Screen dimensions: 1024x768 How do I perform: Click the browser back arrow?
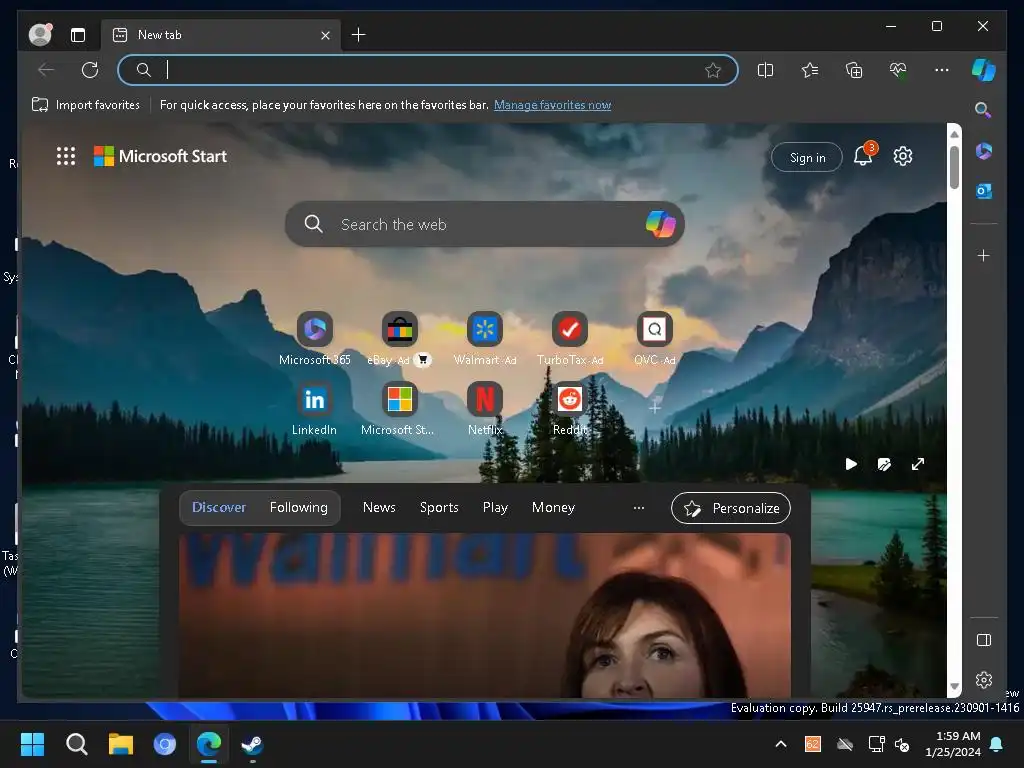pyautogui.click(x=46, y=70)
